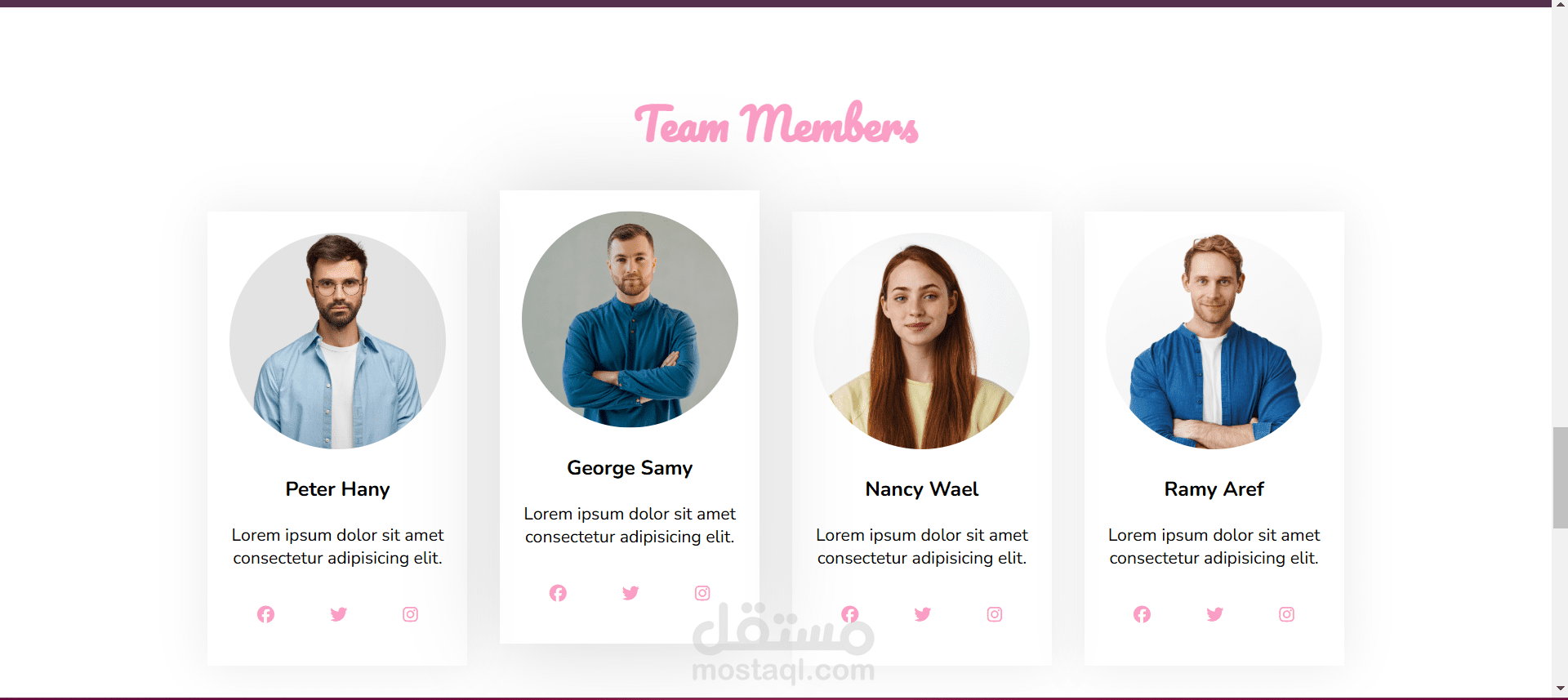Open Ramy Aref's Facebook icon
Viewport: 1568px width, 700px height.
click(x=1142, y=614)
